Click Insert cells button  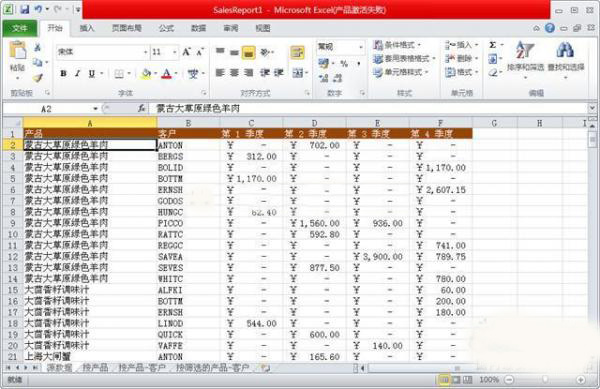[x=461, y=45]
